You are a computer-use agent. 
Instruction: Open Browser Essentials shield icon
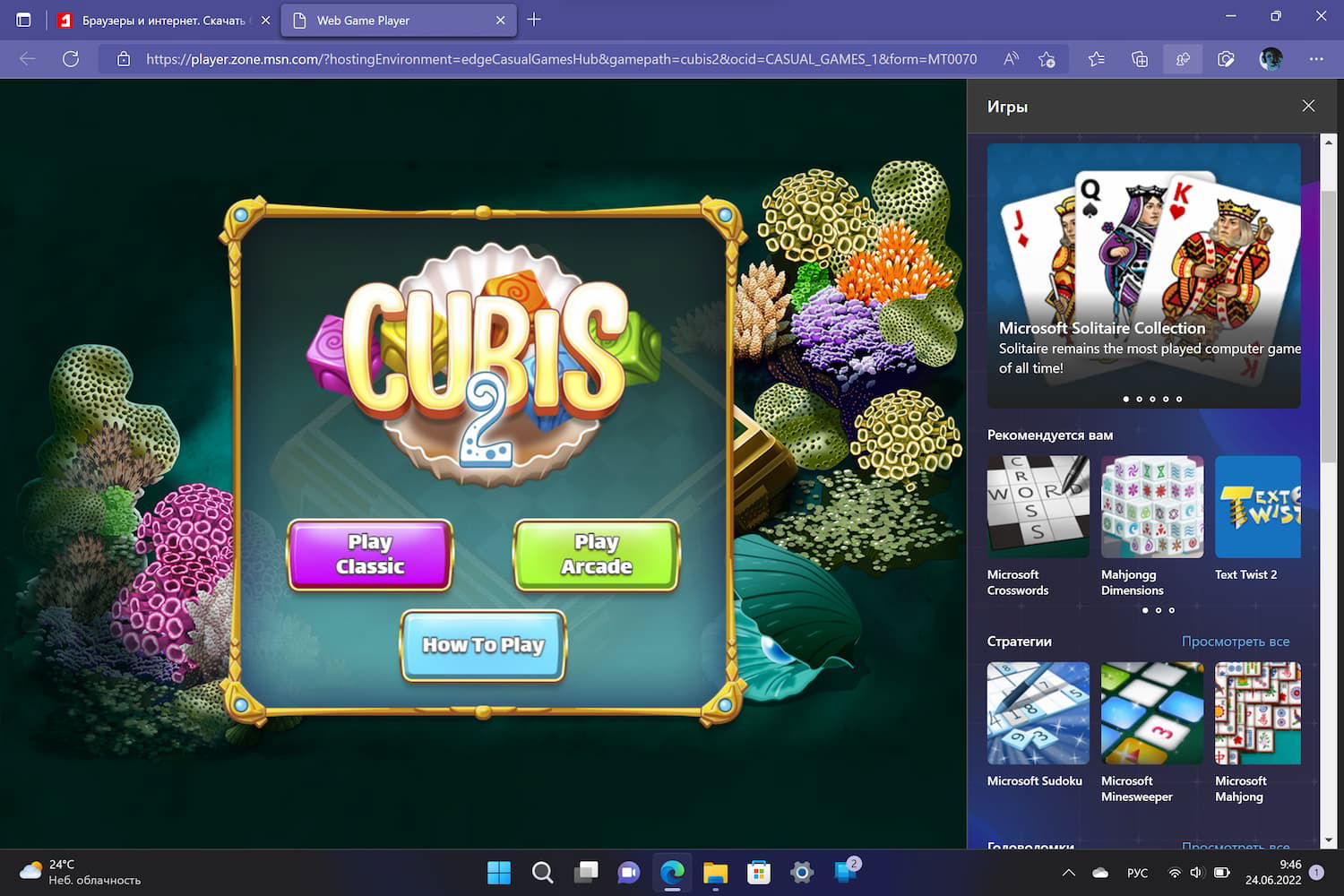(1226, 59)
